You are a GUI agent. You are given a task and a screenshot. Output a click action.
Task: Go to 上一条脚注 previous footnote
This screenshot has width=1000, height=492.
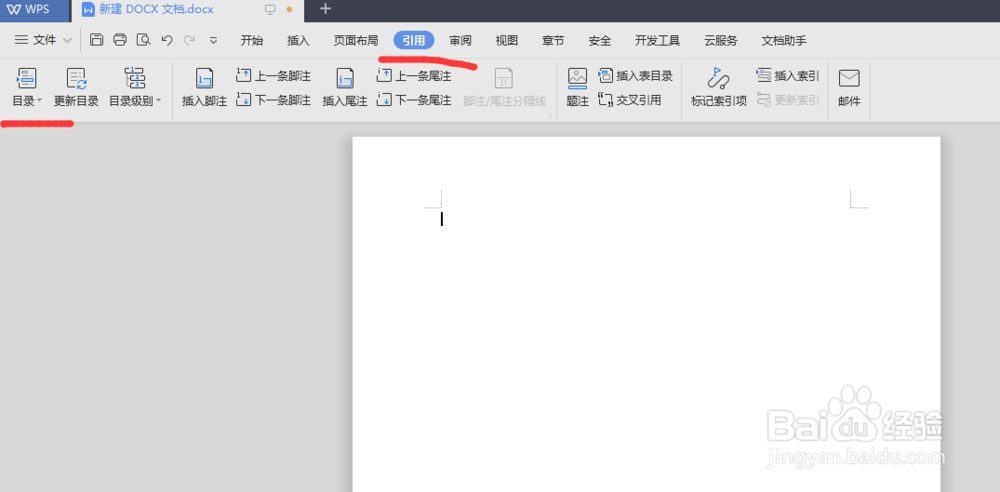point(274,76)
